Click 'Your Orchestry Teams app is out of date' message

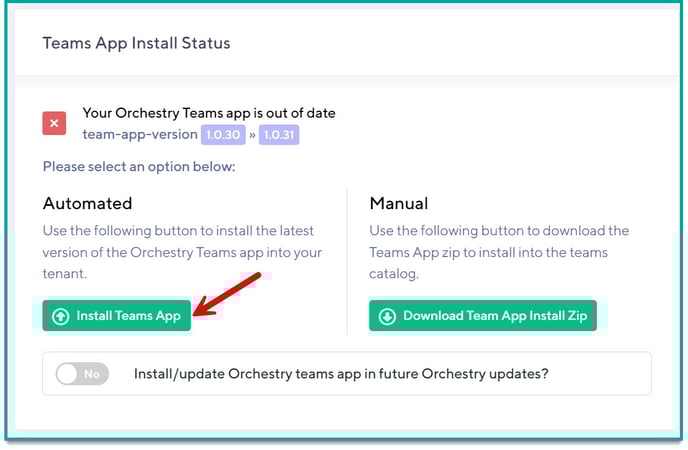(210, 113)
